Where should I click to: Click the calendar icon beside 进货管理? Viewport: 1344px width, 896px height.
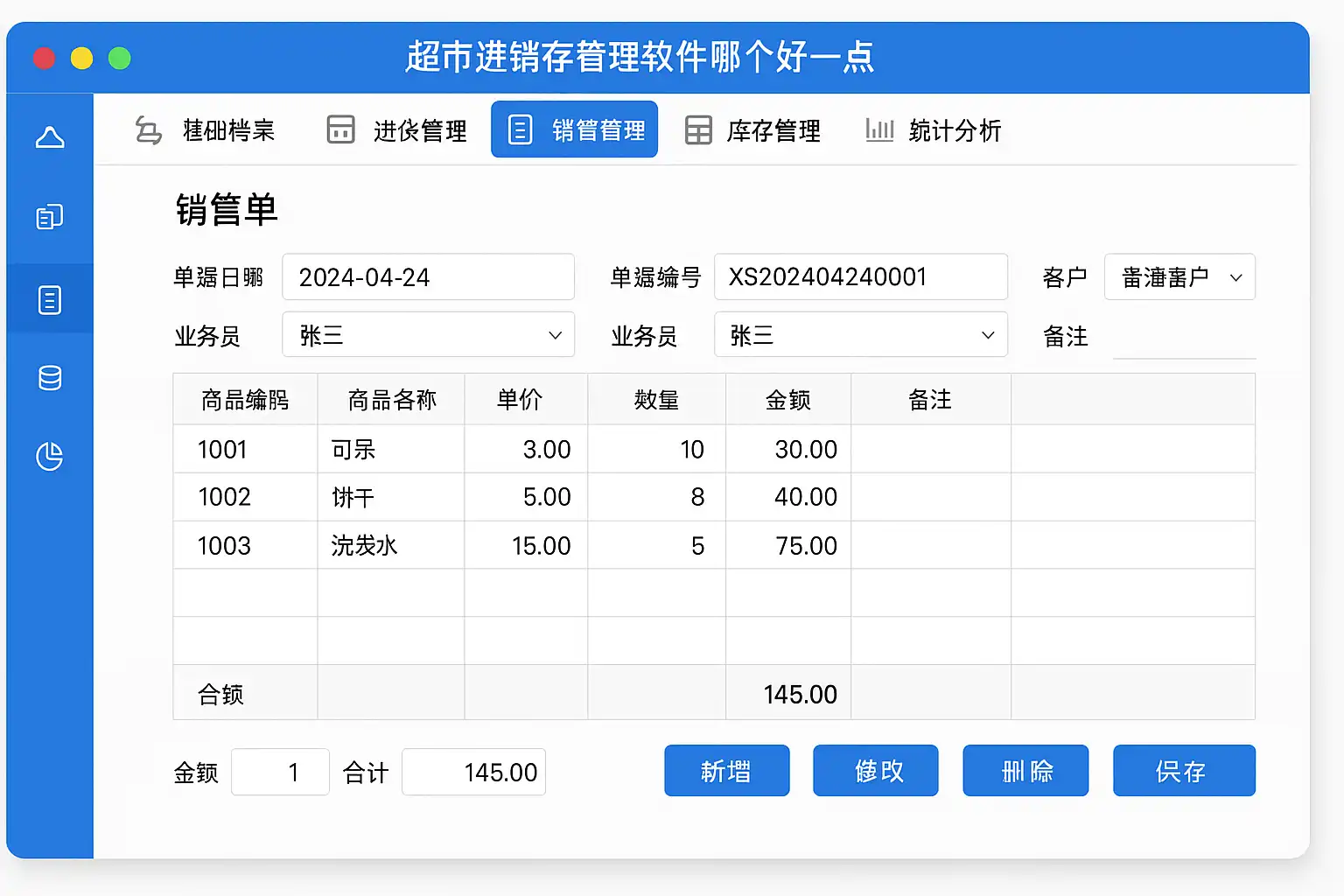coord(340,129)
